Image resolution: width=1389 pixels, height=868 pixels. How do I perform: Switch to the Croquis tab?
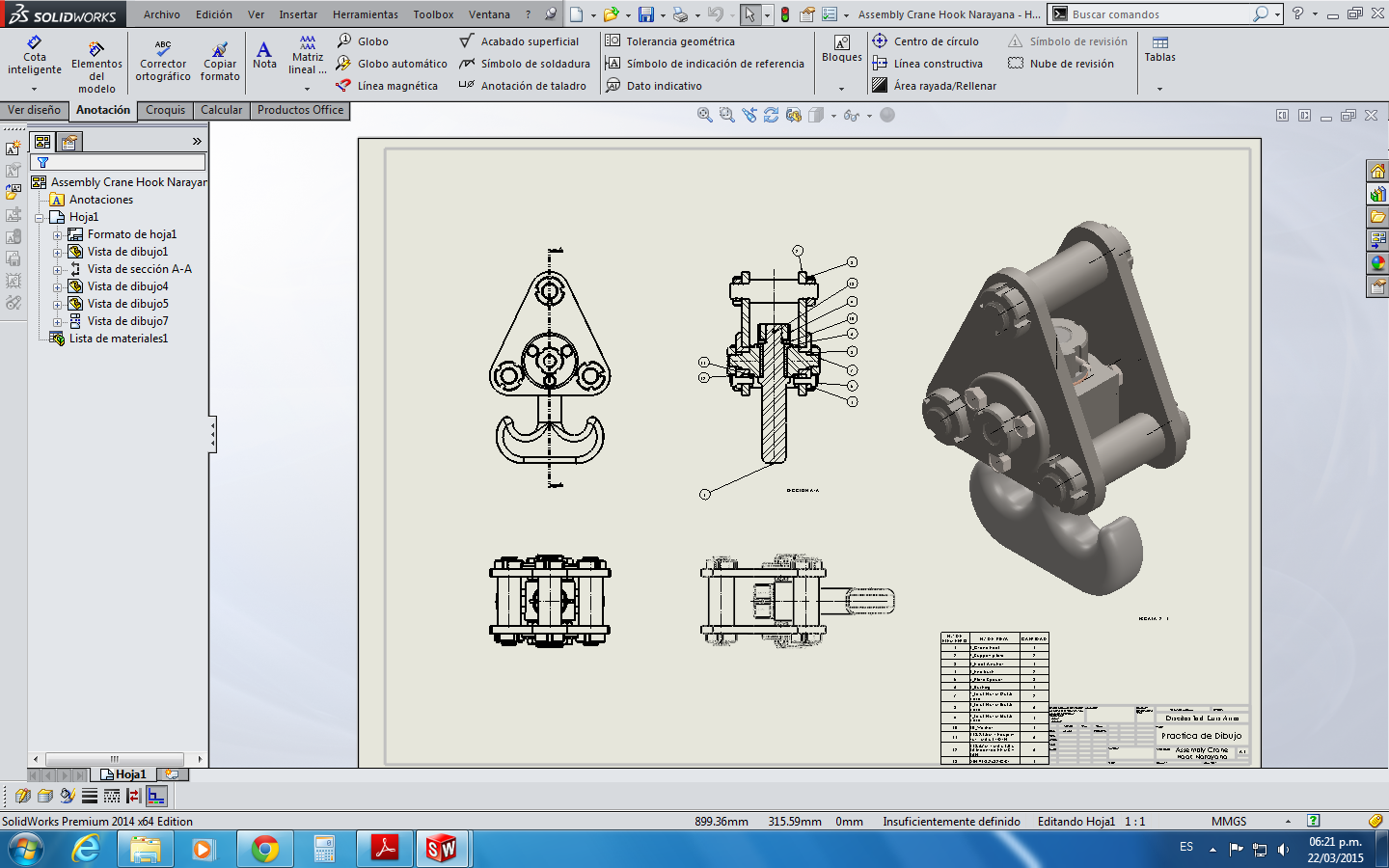[165, 110]
